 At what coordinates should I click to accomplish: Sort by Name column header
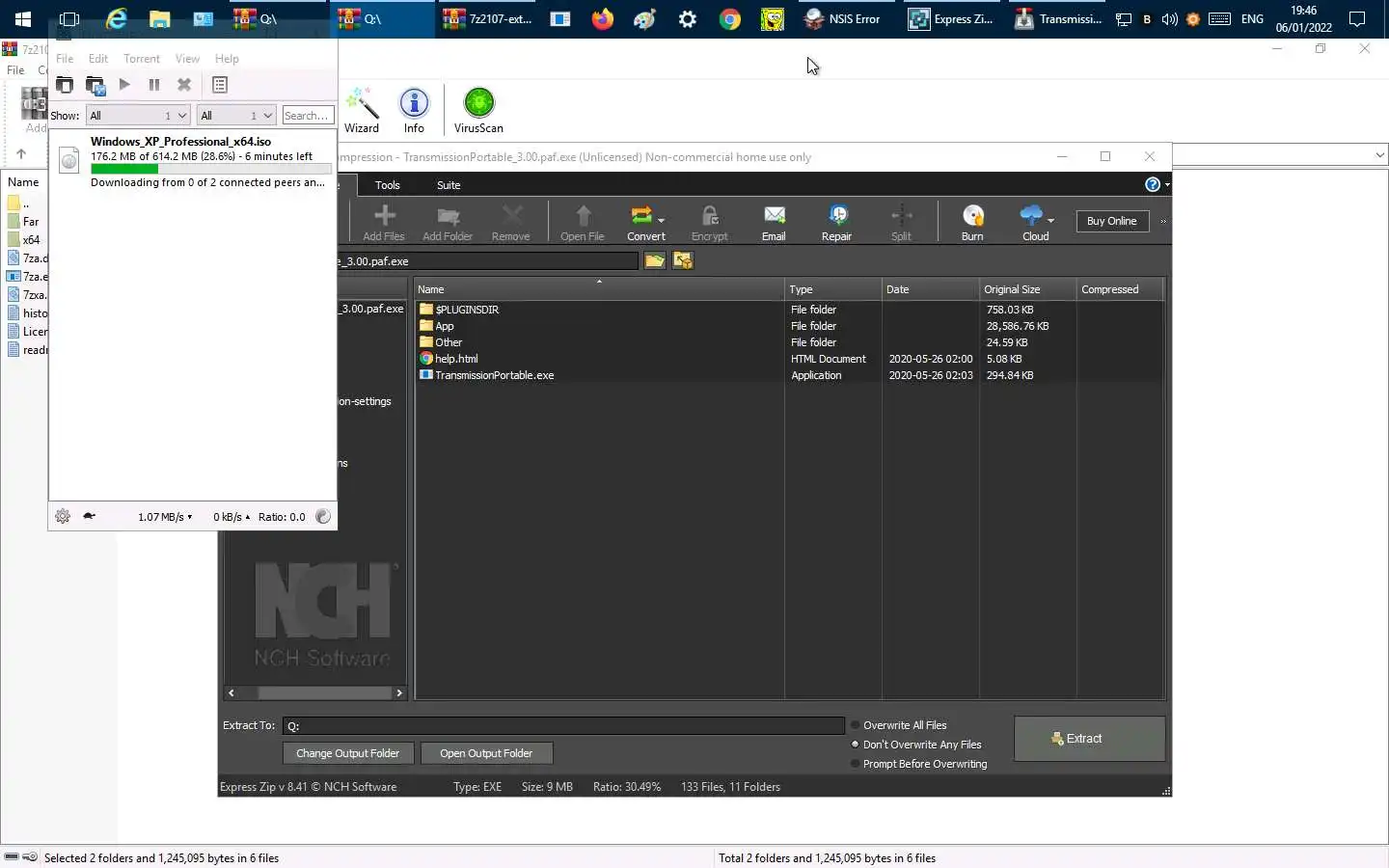(599, 289)
